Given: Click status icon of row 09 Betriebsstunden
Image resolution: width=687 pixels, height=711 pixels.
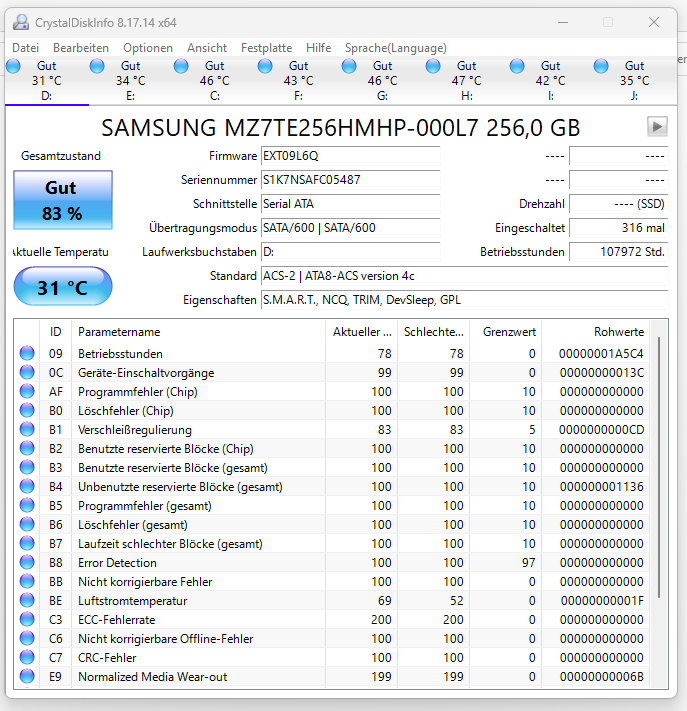Looking at the screenshot, I should [x=27, y=354].
